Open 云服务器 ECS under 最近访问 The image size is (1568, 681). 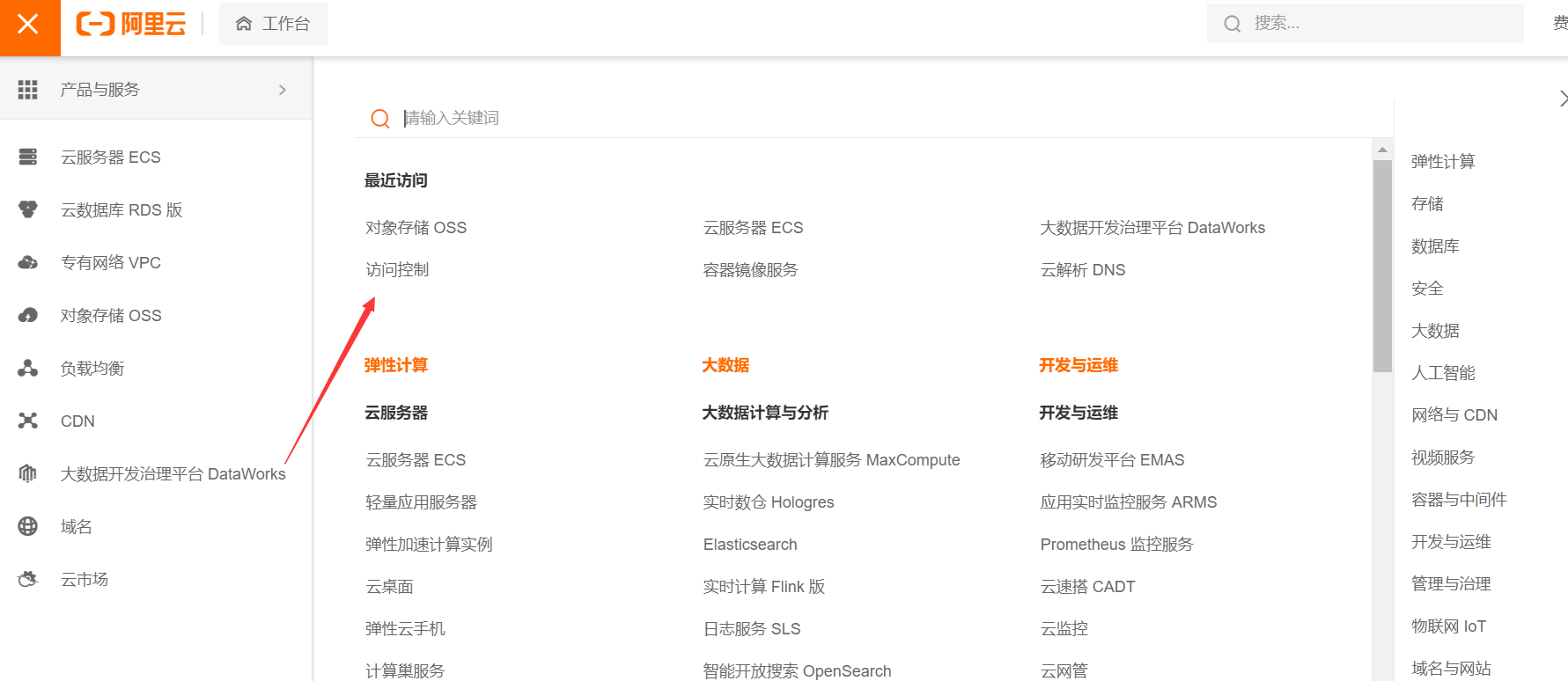tap(753, 228)
